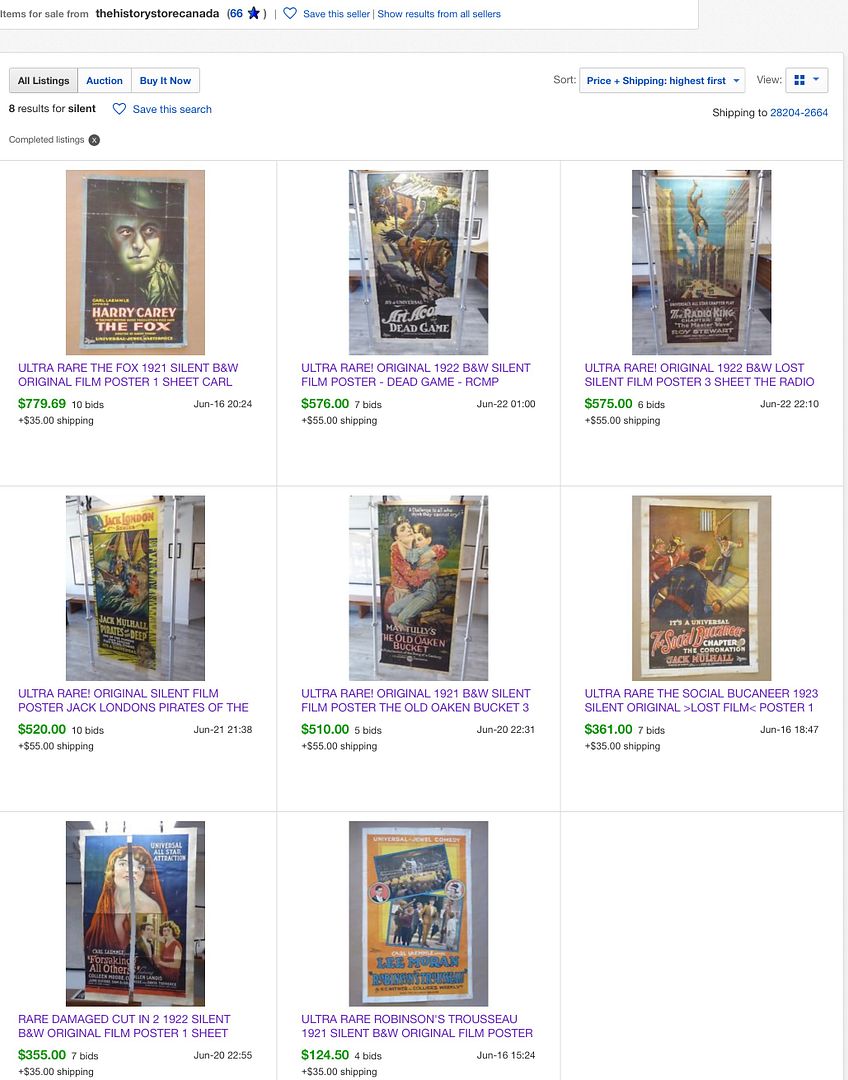Click the heart icon beside Save this search
The width and height of the screenshot is (848, 1080).
click(119, 109)
